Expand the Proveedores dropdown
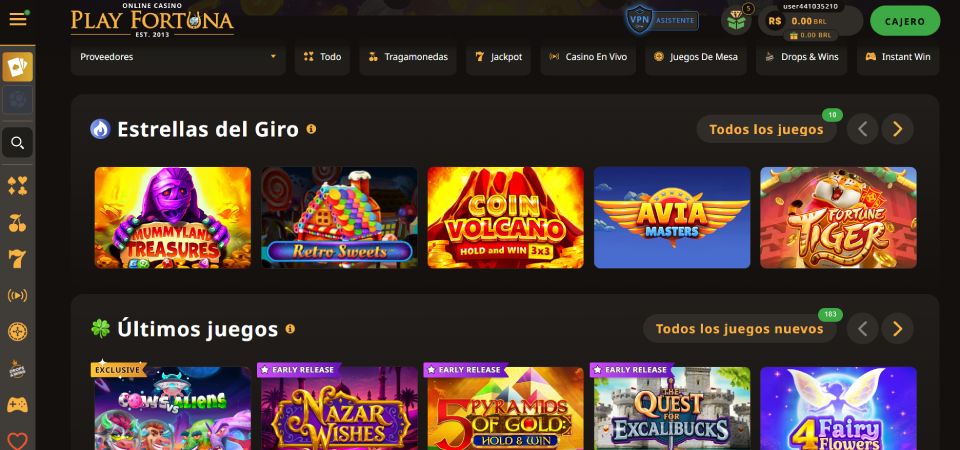 178,57
